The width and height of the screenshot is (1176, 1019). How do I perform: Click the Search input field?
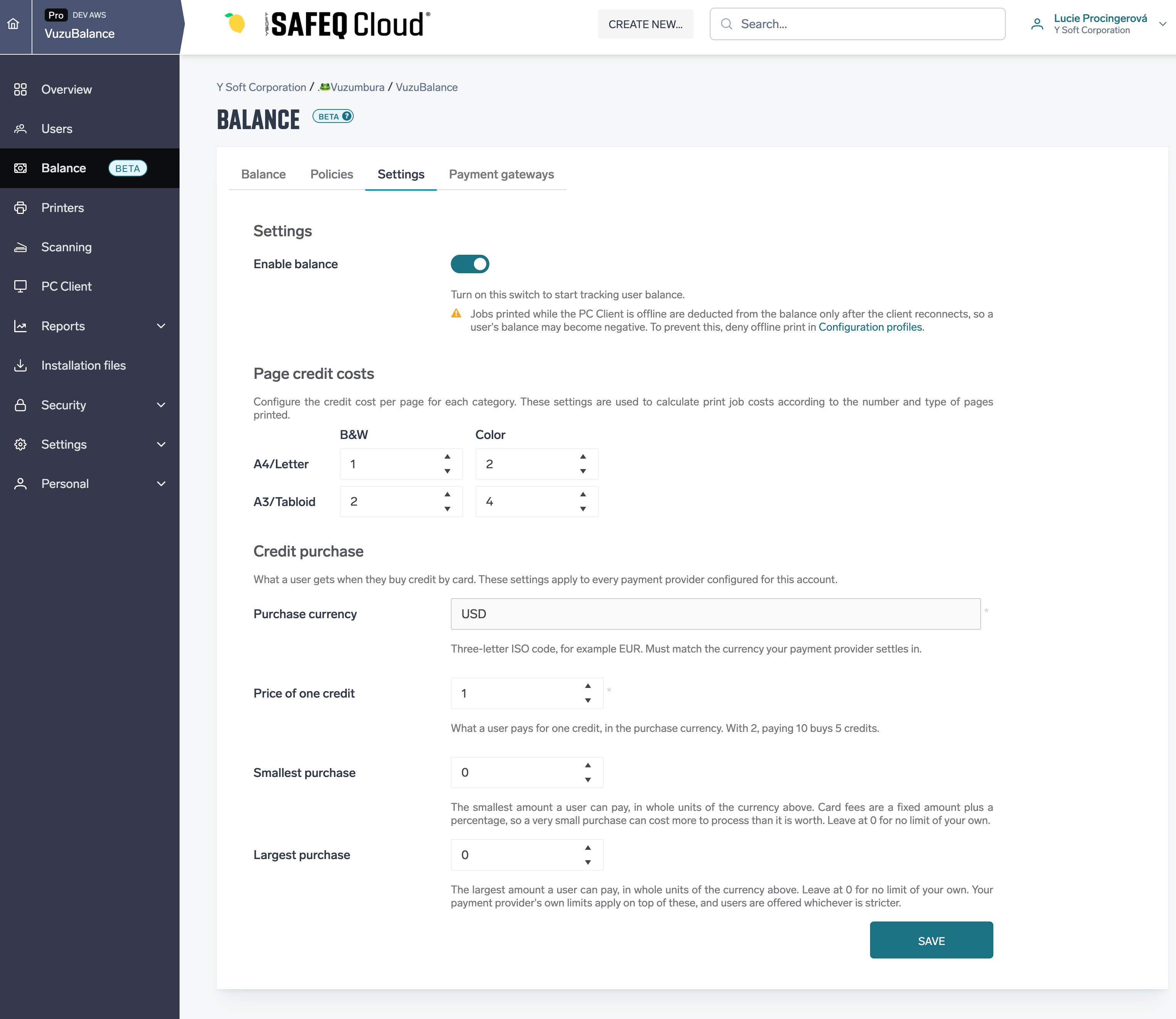857,24
